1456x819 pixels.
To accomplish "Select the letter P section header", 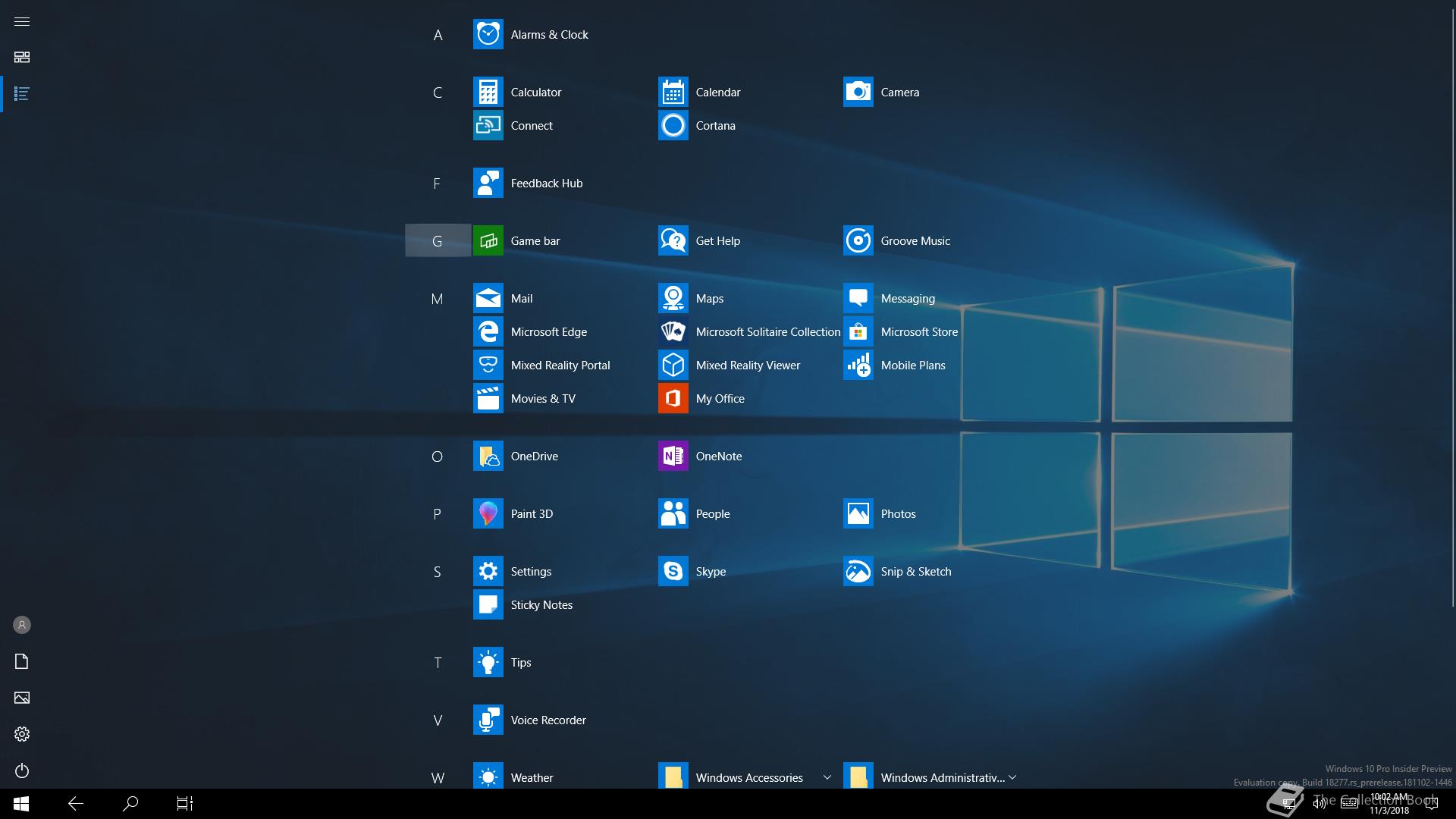I will [438, 513].
